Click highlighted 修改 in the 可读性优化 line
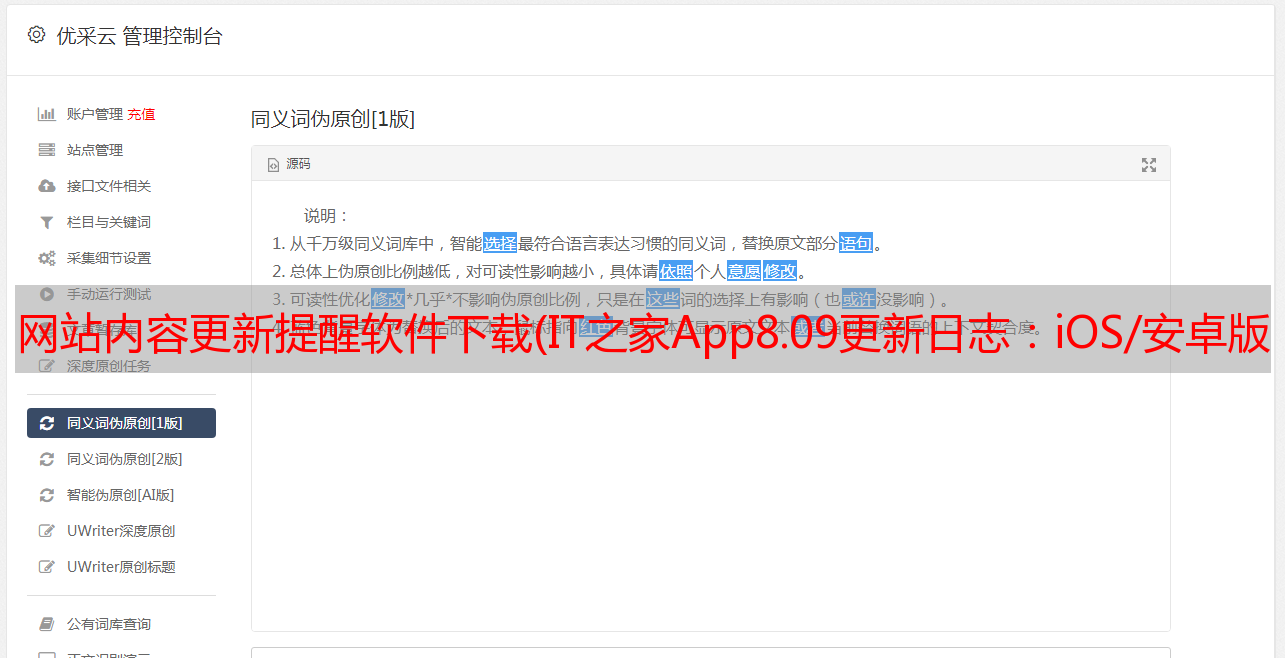 coord(388,299)
